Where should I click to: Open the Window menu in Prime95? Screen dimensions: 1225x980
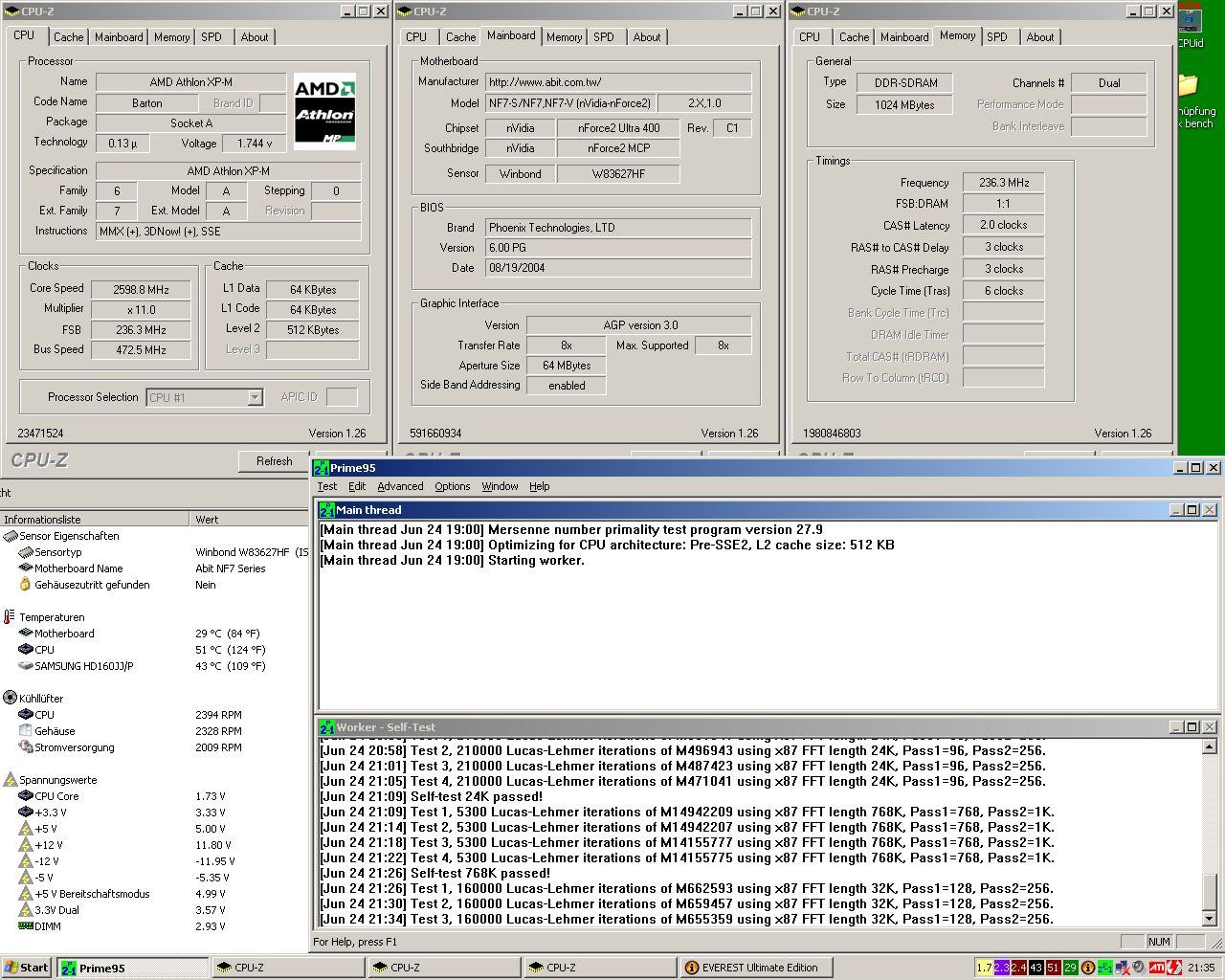[x=500, y=486]
